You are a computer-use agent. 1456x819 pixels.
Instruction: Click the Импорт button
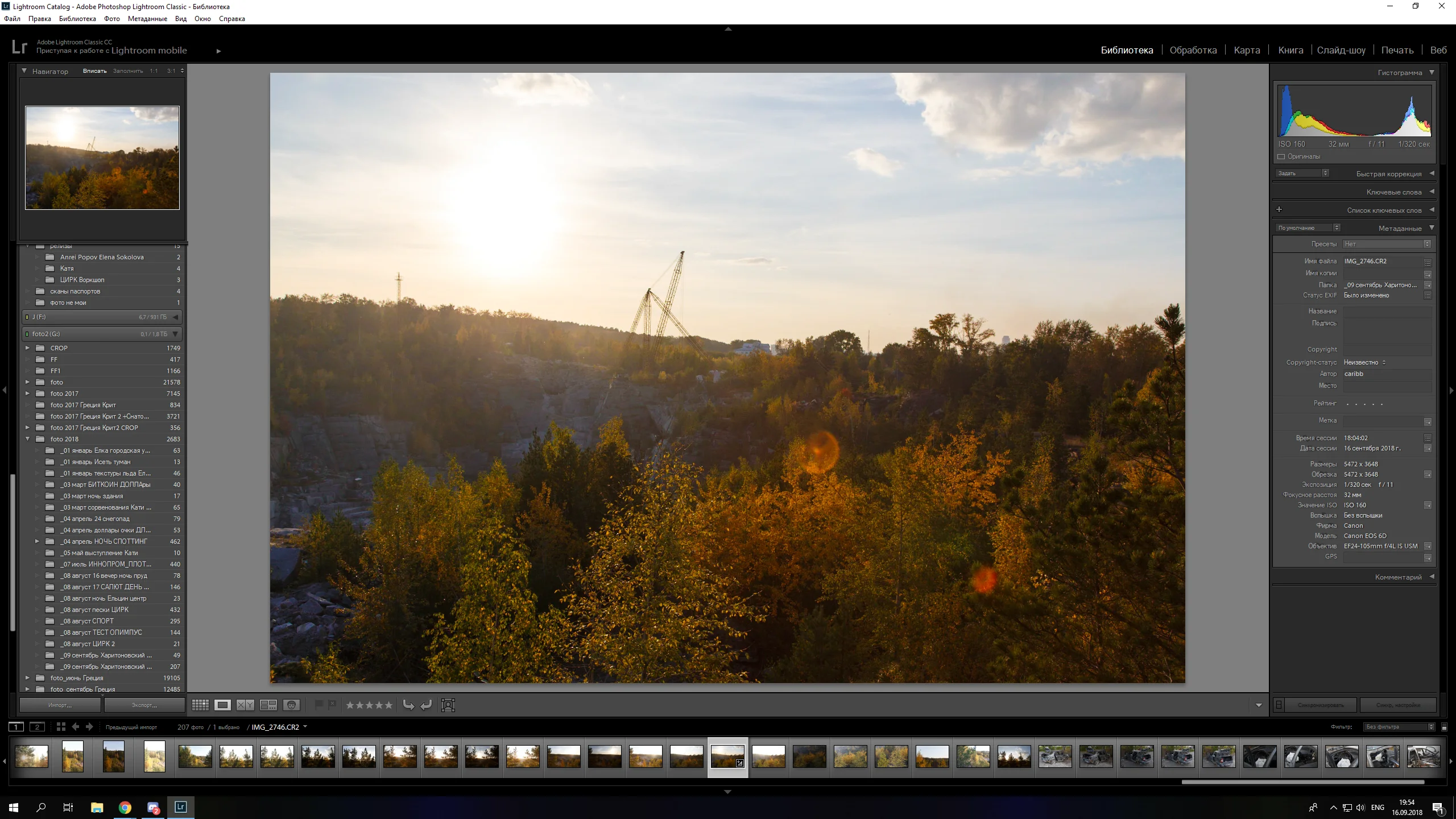tap(60, 705)
